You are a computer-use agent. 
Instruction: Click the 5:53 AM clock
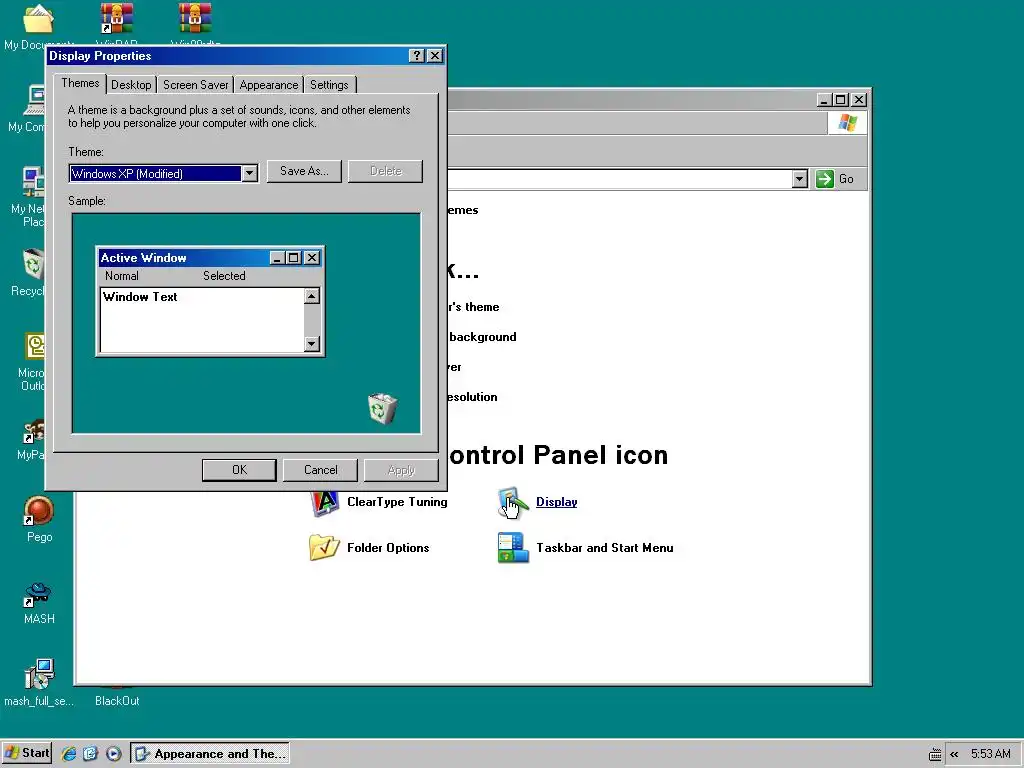pos(991,754)
